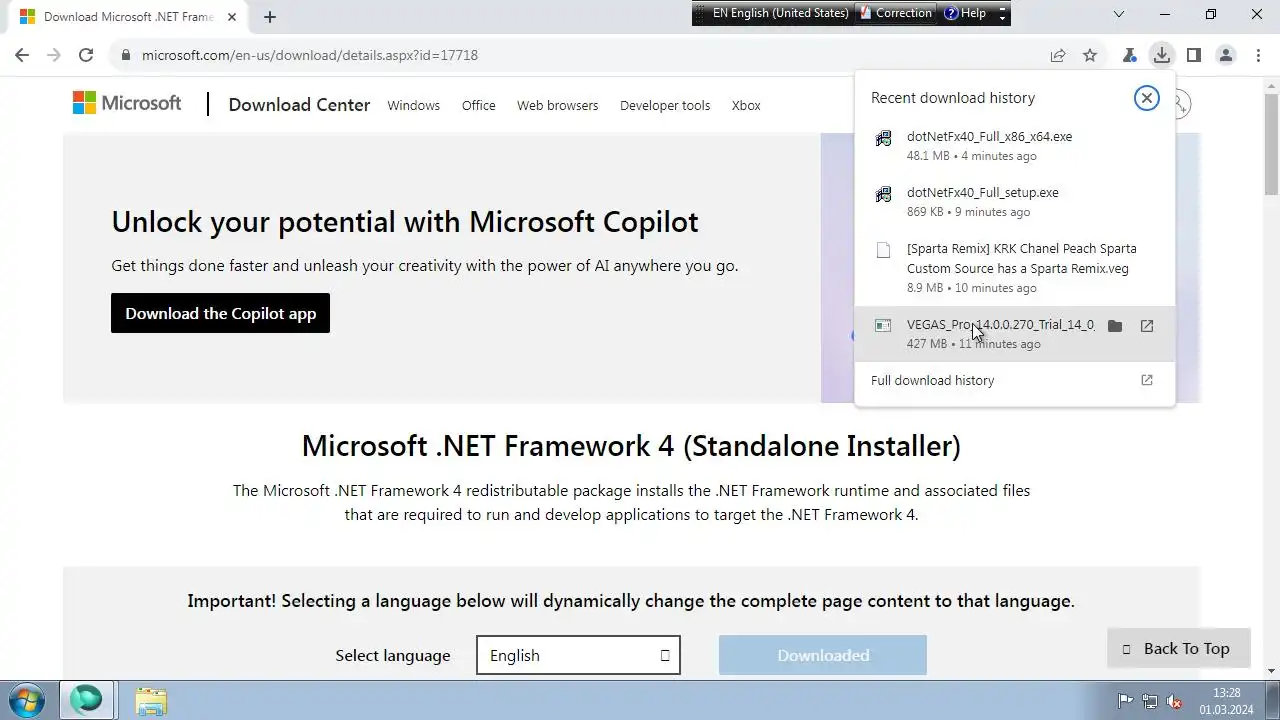The image size is (1280, 720).
Task: Open the user profile icon
Action: click(1225, 55)
